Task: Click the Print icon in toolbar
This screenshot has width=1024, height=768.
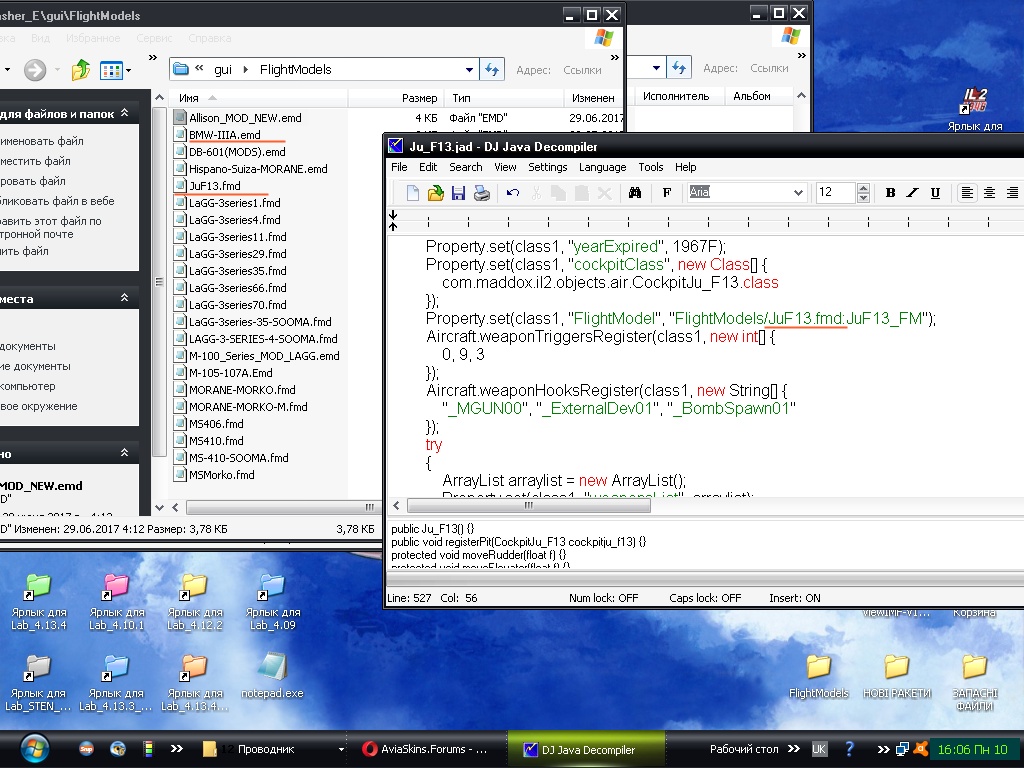Action: click(x=481, y=193)
